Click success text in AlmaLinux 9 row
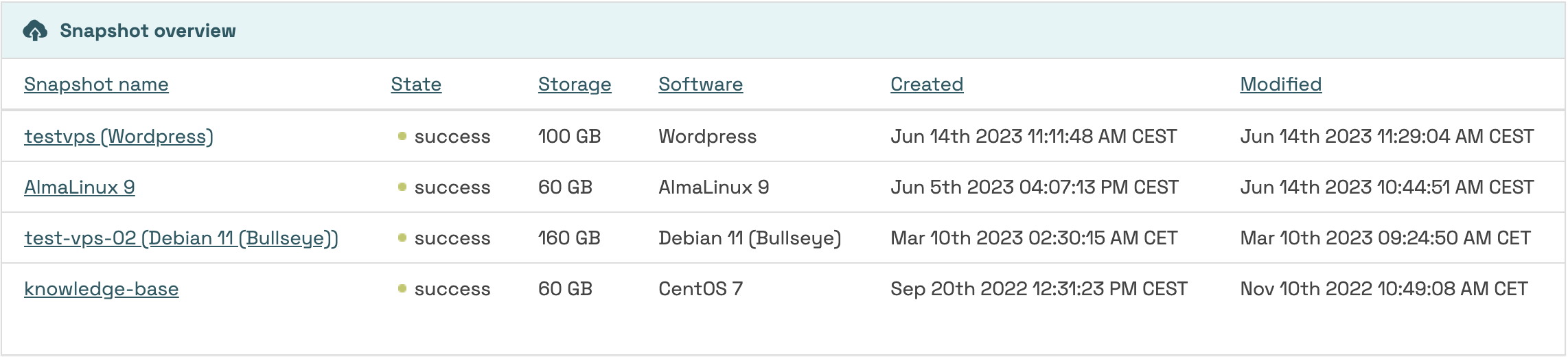This screenshot has height=357, width=1568. [x=452, y=187]
